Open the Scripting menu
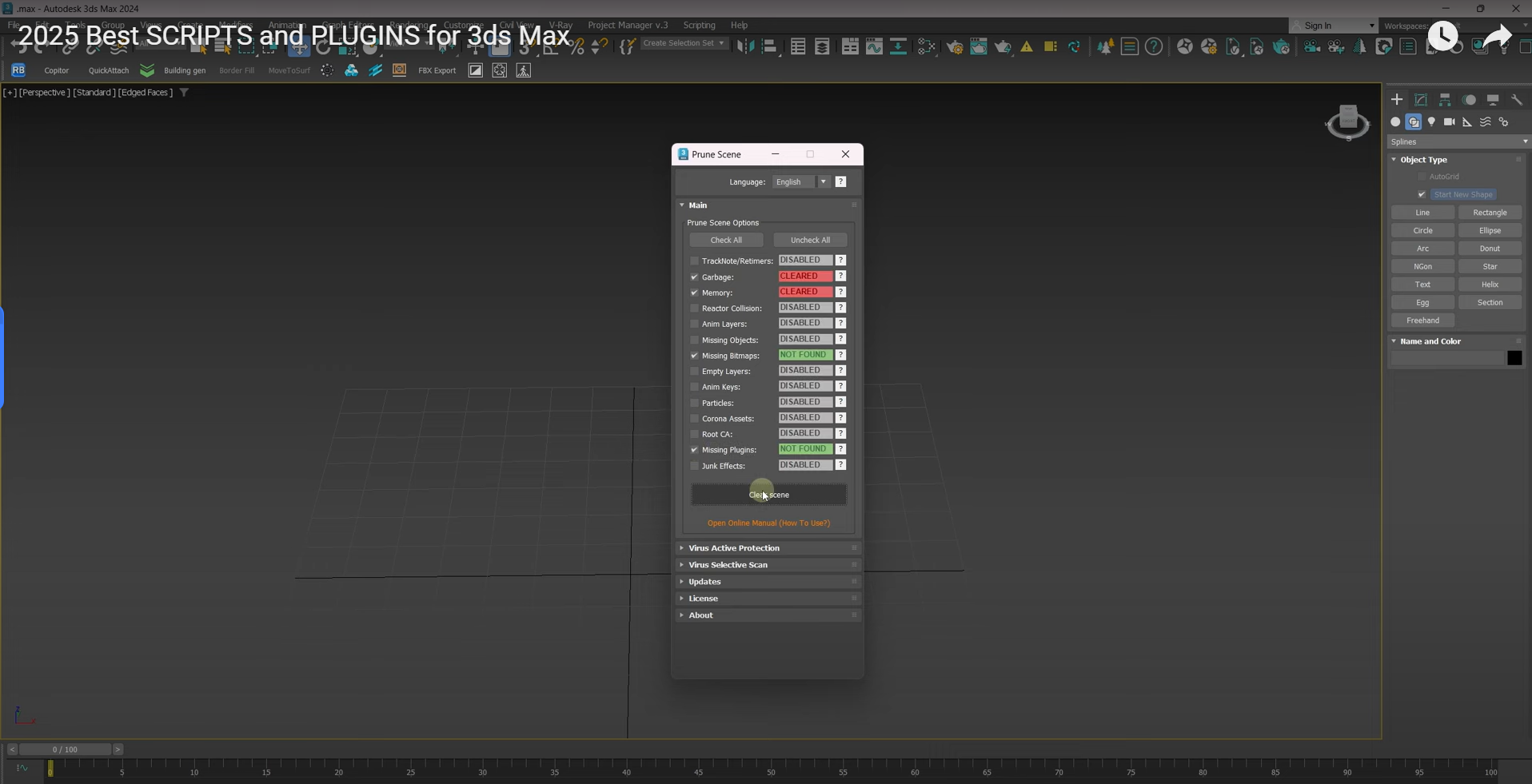 pyautogui.click(x=699, y=26)
